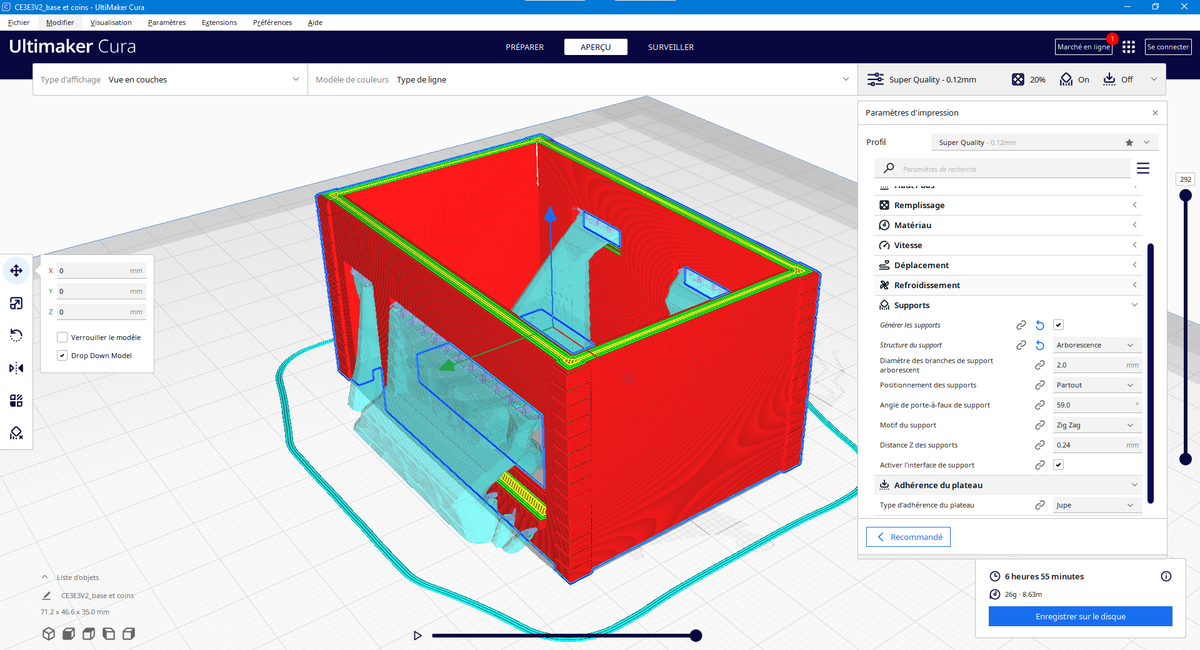Select the Rotate tool in left toolbar

(16, 335)
